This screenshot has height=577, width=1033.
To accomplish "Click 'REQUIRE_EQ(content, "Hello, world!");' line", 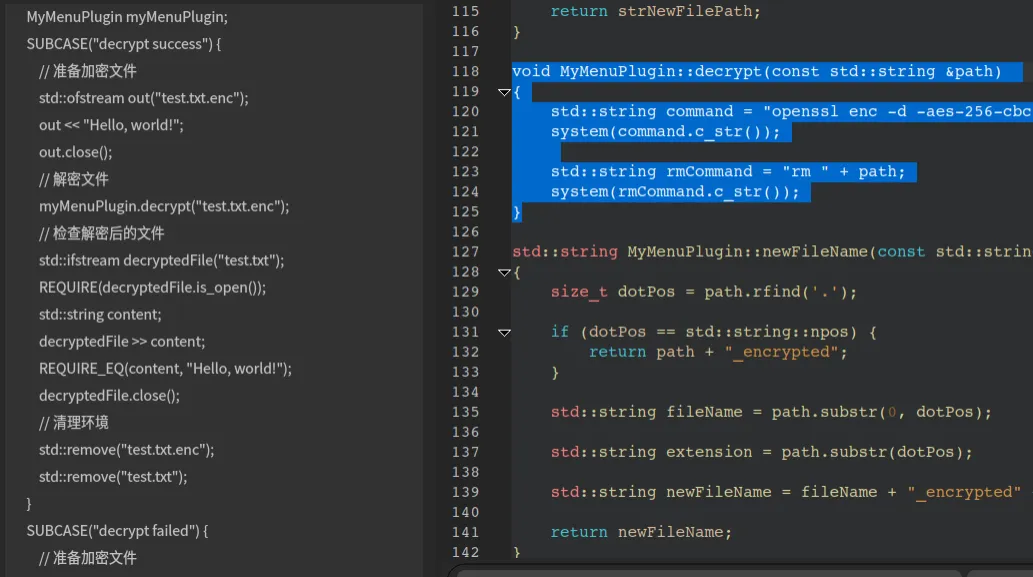I will (165, 368).
